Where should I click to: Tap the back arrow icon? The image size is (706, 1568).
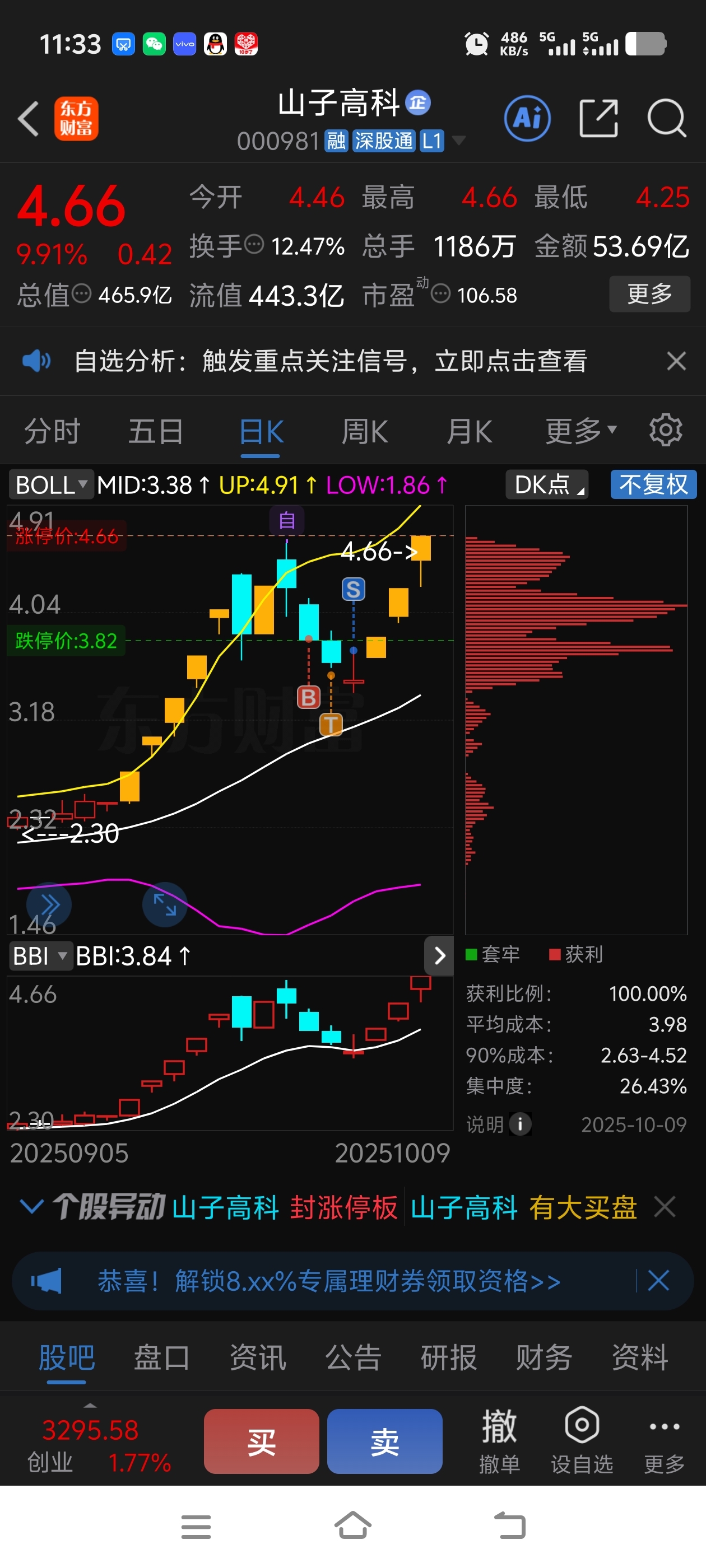(x=29, y=118)
